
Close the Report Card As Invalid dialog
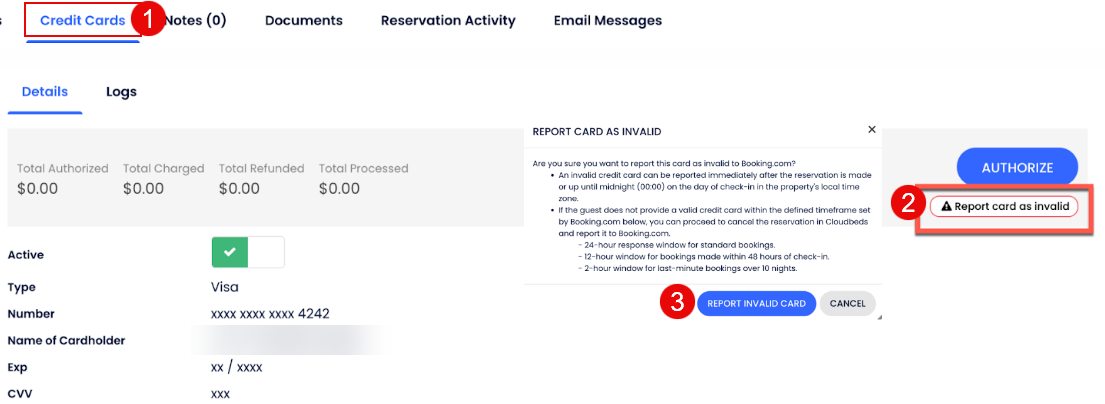(872, 130)
